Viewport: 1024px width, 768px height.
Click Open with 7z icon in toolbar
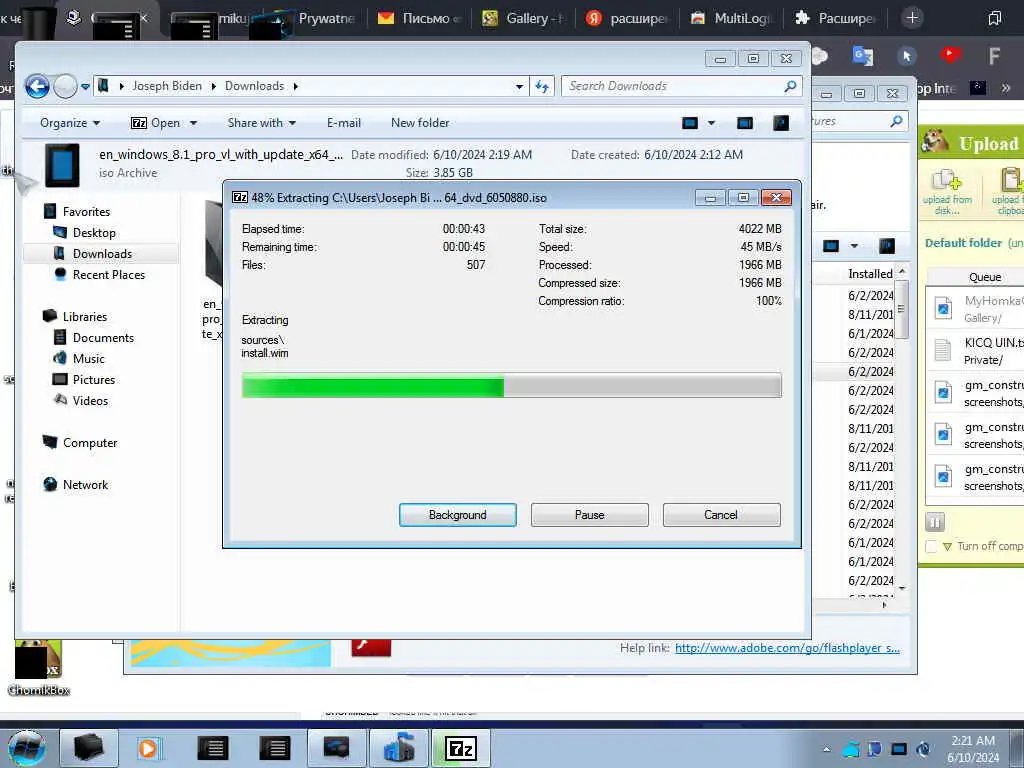(x=155, y=123)
